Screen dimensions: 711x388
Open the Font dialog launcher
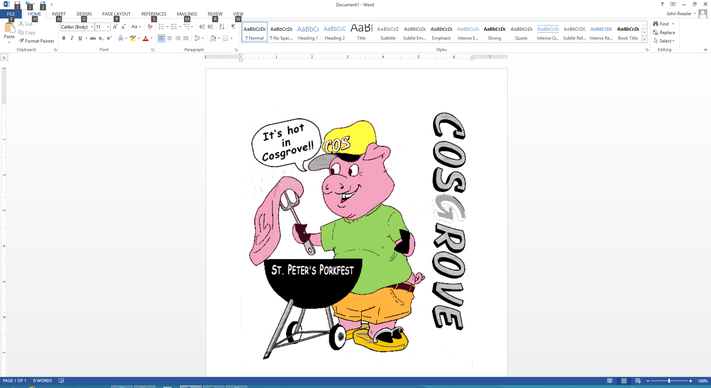point(152,50)
